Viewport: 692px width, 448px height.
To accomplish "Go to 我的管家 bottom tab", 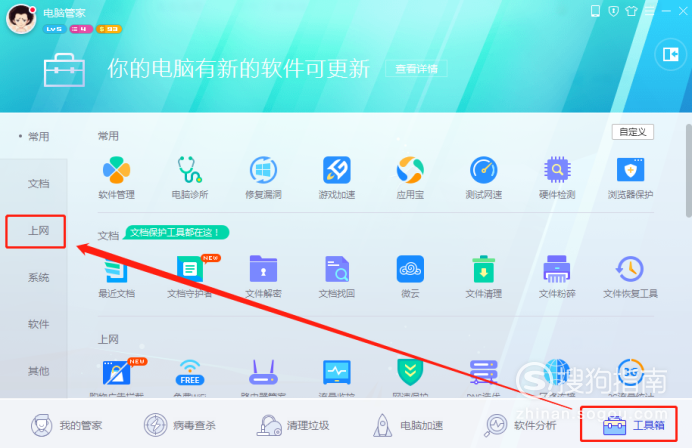I will pos(67,425).
